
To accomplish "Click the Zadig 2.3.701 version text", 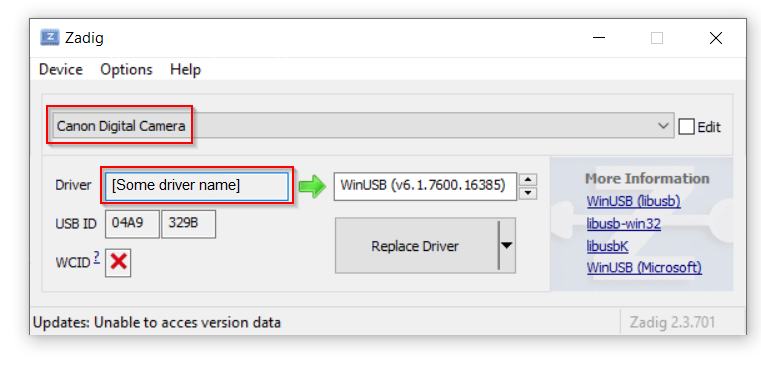I will point(672,322).
